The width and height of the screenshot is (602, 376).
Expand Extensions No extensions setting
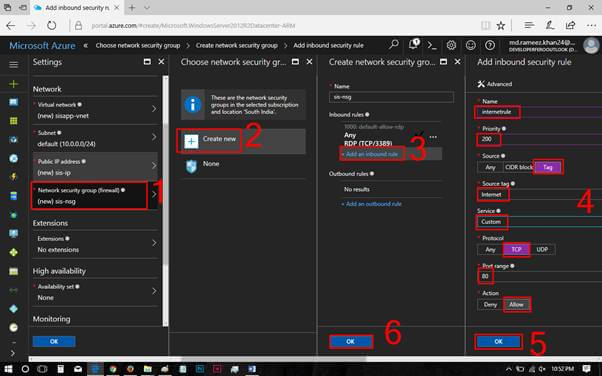(x=95, y=244)
